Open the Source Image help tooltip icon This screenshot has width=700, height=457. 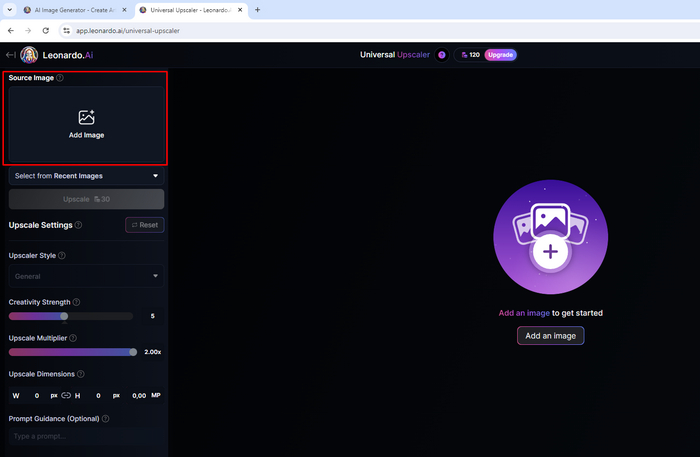click(x=60, y=78)
